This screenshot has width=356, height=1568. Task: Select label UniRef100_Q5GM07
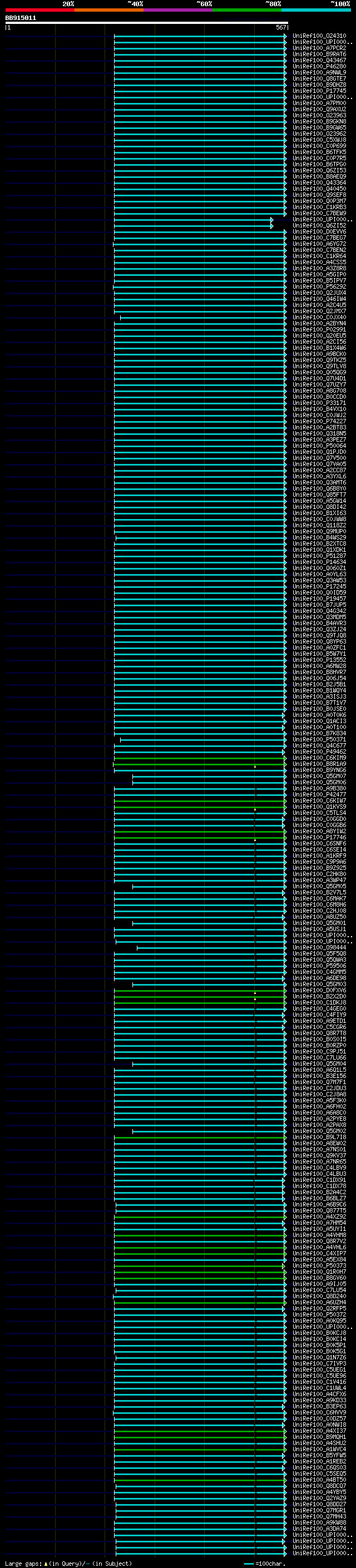(319, 776)
